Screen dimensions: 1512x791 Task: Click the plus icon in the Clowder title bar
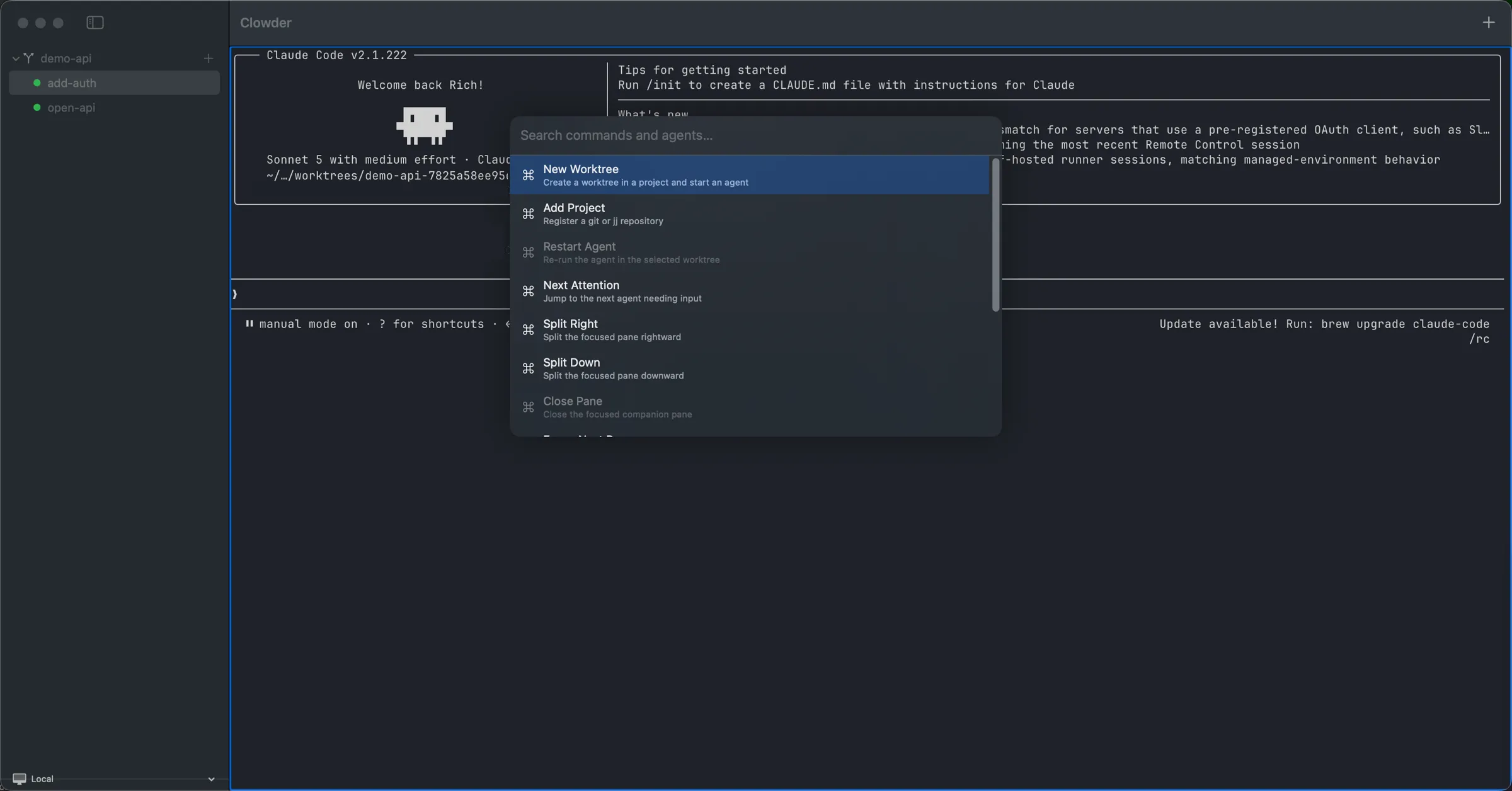point(1489,23)
